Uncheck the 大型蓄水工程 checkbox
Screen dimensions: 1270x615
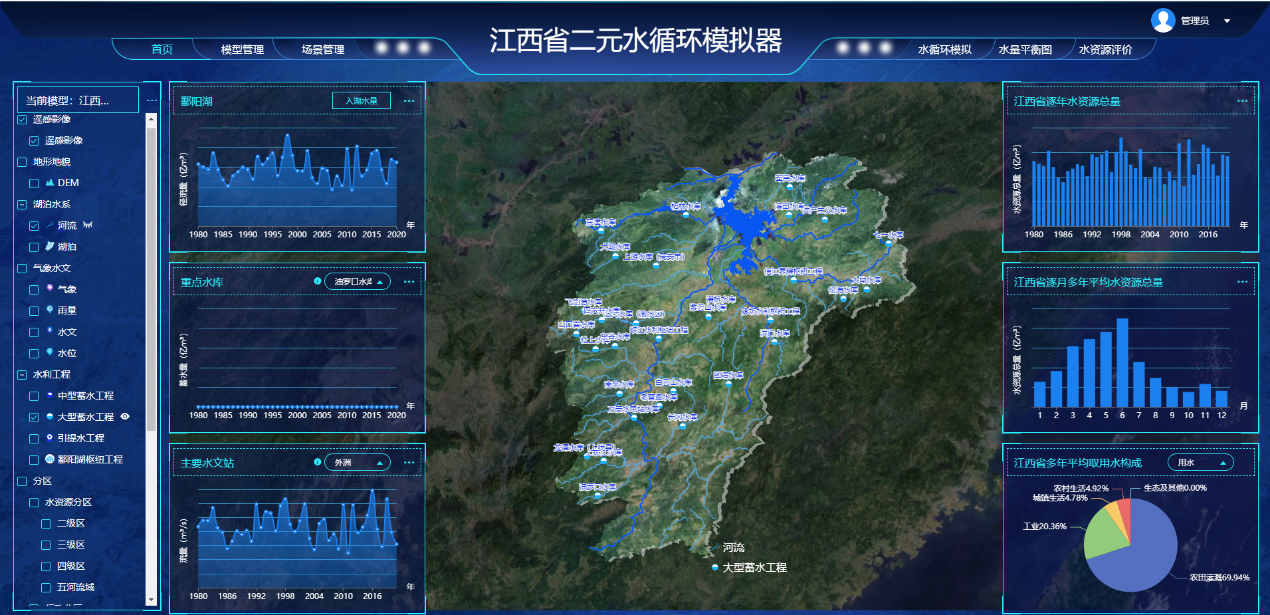34,417
